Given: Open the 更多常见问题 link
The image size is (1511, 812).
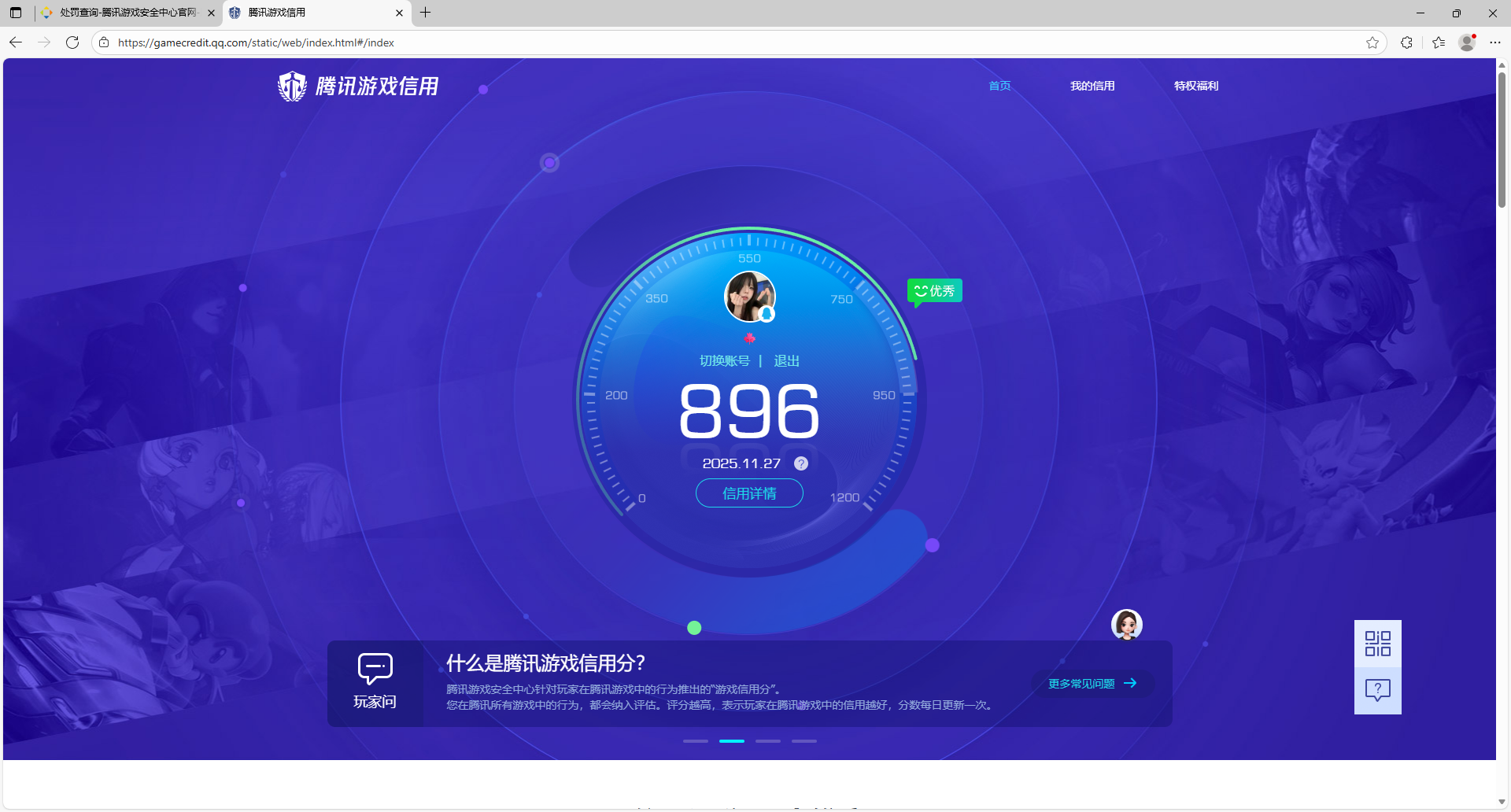Looking at the screenshot, I should [x=1092, y=684].
